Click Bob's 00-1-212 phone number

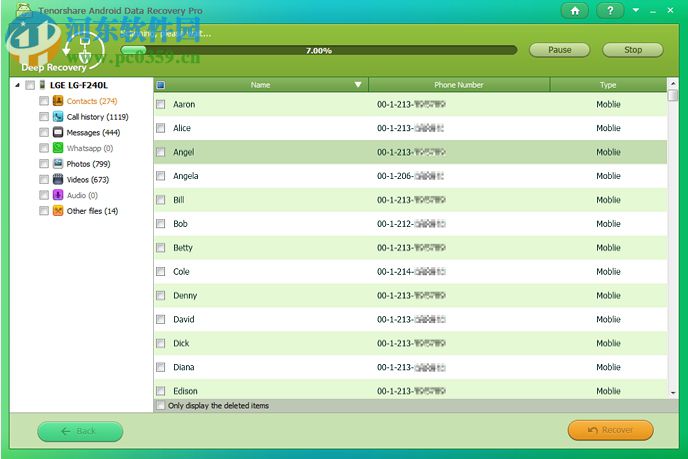click(411, 224)
